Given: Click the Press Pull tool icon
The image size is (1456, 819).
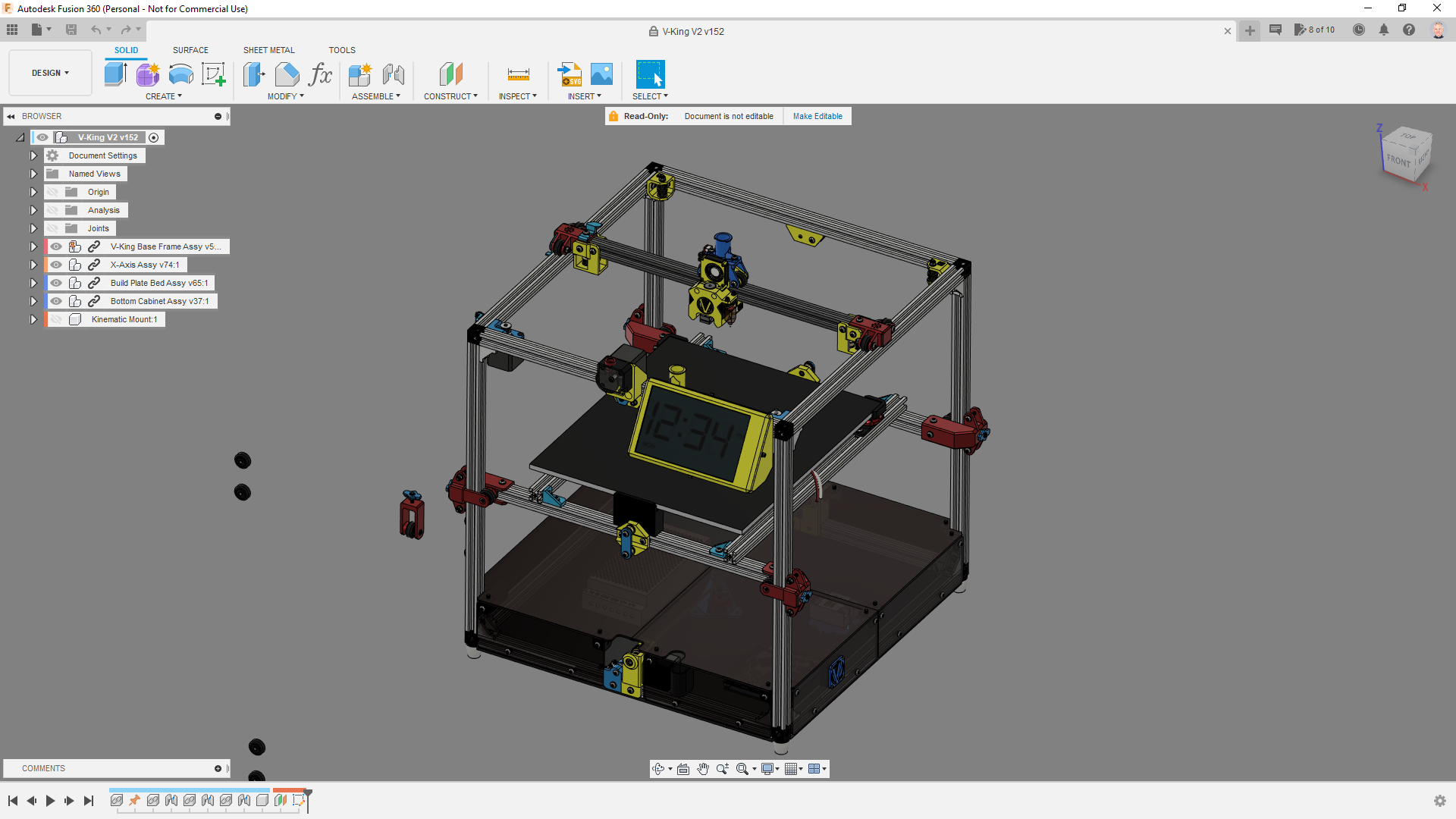Looking at the screenshot, I should point(254,74).
